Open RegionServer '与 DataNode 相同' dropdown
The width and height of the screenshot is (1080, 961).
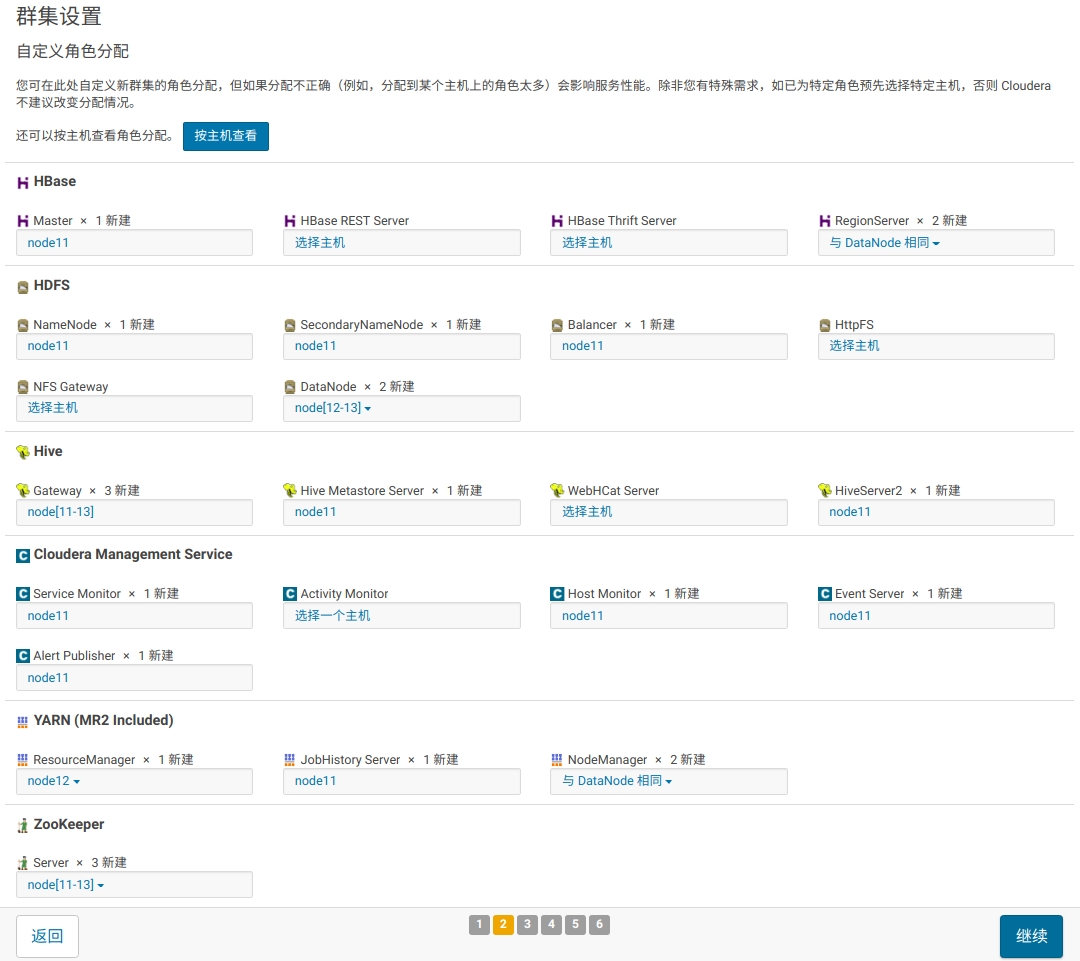point(884,242)
